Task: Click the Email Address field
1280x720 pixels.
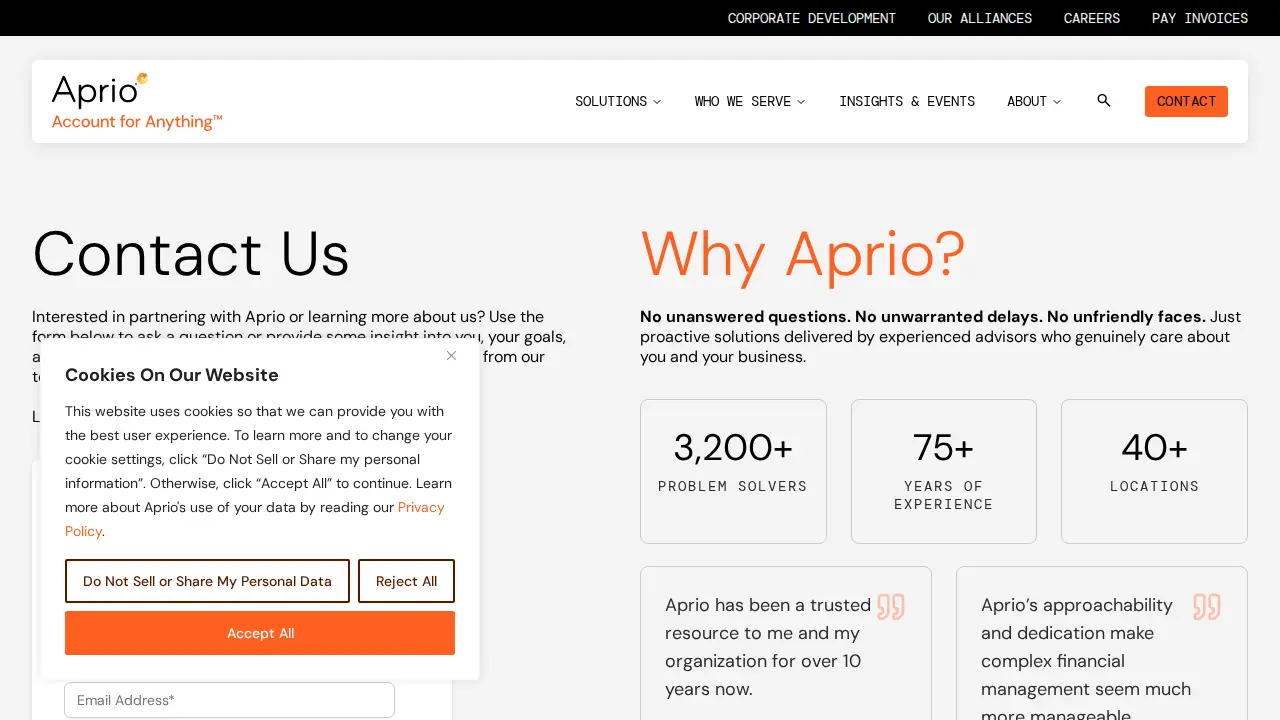Action: pyautogui.click(x=229, y=700)
